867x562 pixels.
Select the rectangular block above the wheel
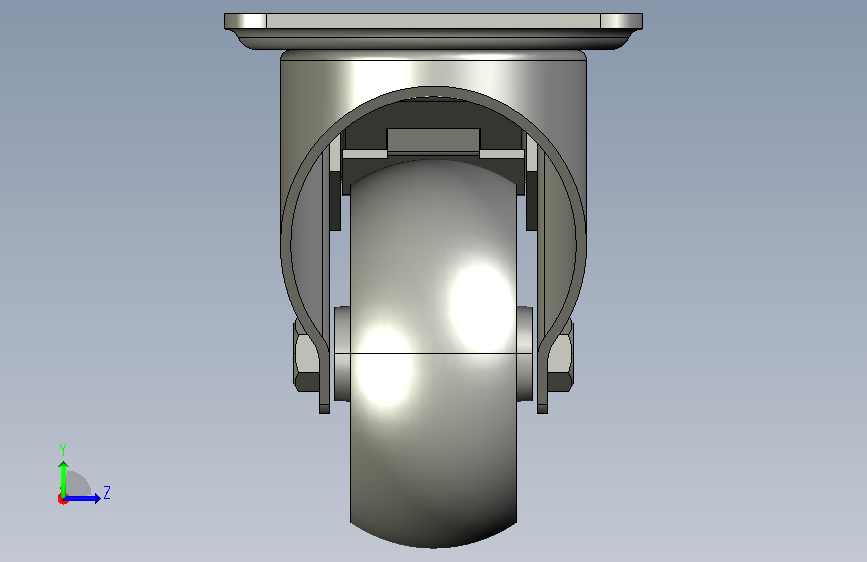pyautogui.click(x=433, y=140)
